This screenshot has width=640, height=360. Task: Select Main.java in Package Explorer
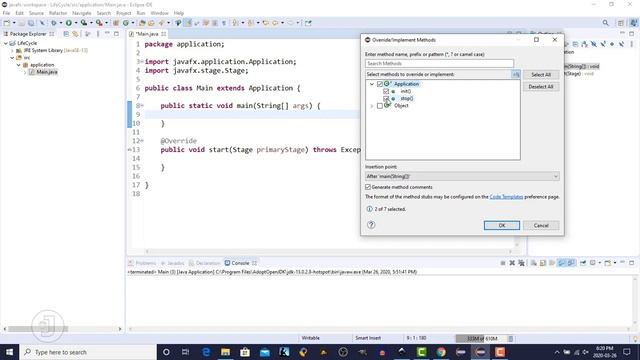47,72
